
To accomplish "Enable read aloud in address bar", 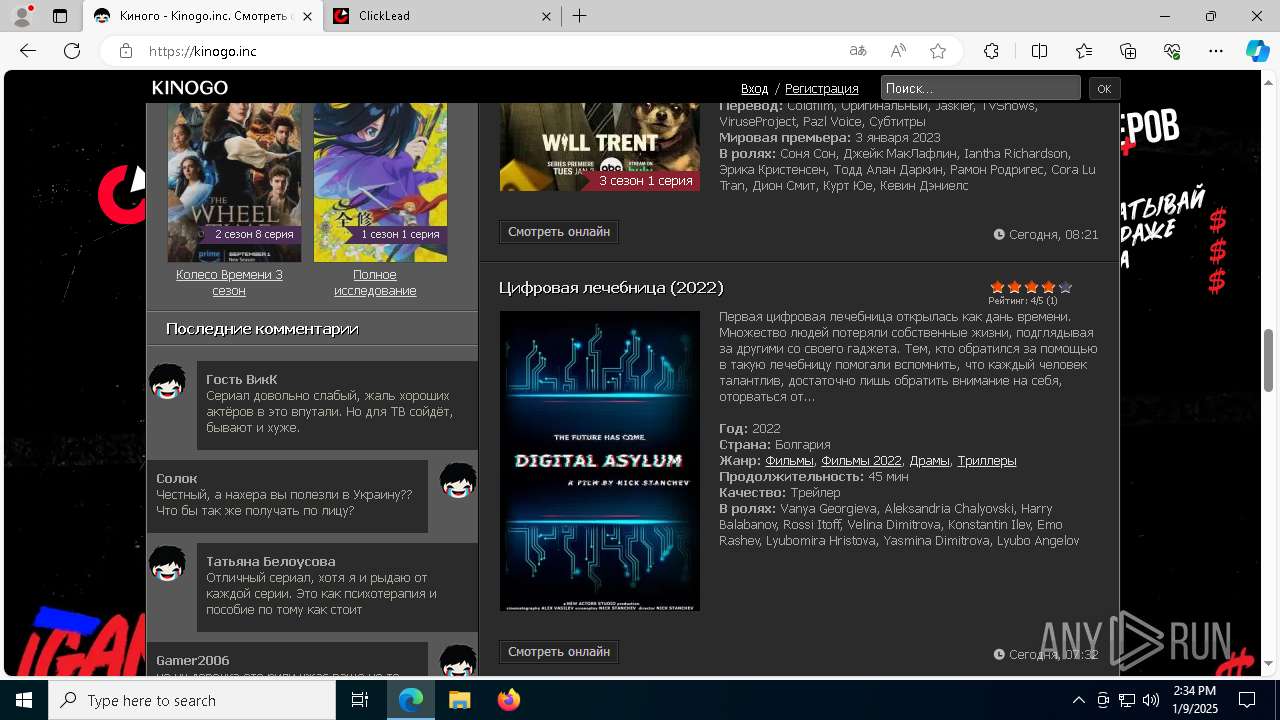I will 898,51.
